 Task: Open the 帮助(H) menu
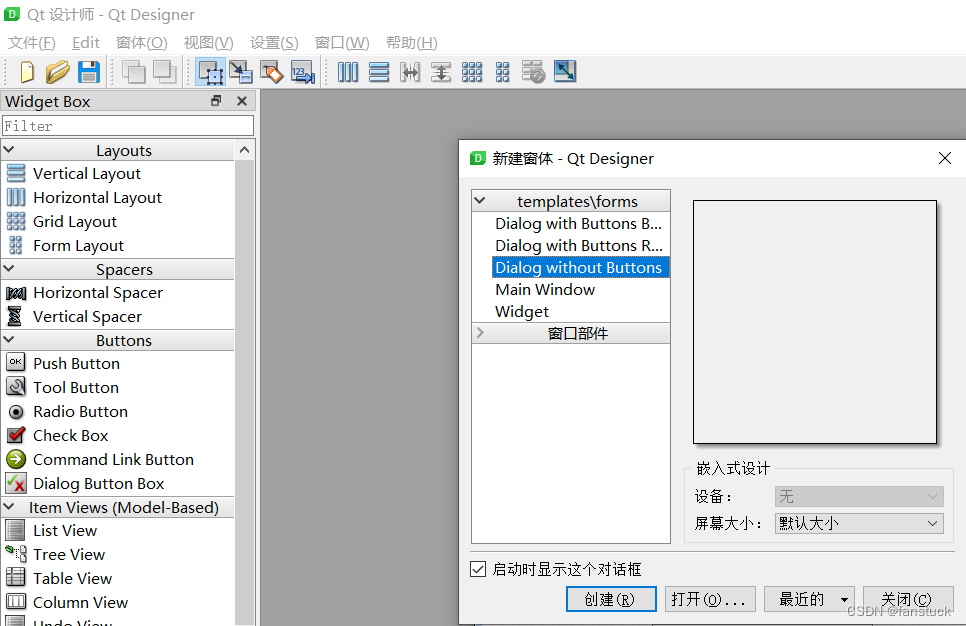pyautogui.click(x=412, y=43)
